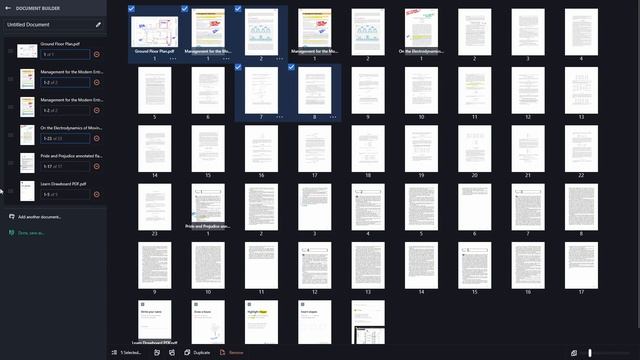Image resolution: width=640 pixels, height=360 pixels.
Task: Click the 1-23 page range field for Electrodynamics
Action: coord(65,138)
